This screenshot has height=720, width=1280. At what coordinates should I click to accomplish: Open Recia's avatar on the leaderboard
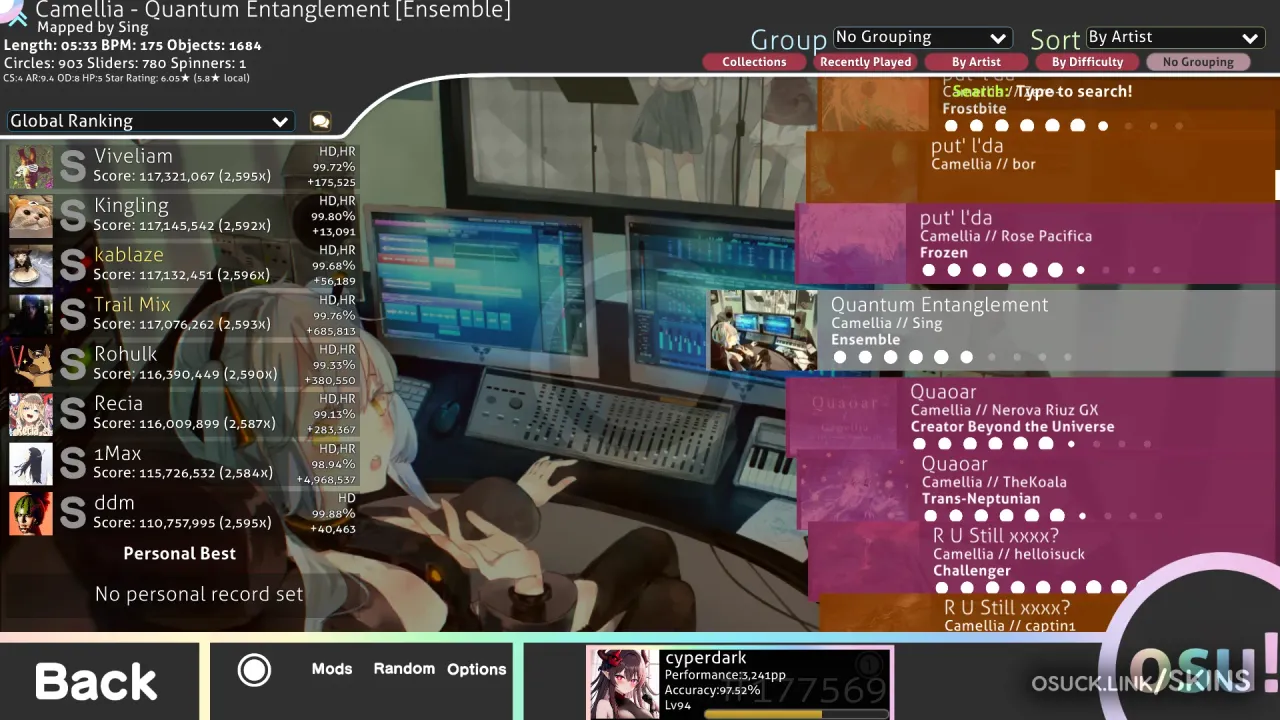click(x=31, y=414)
